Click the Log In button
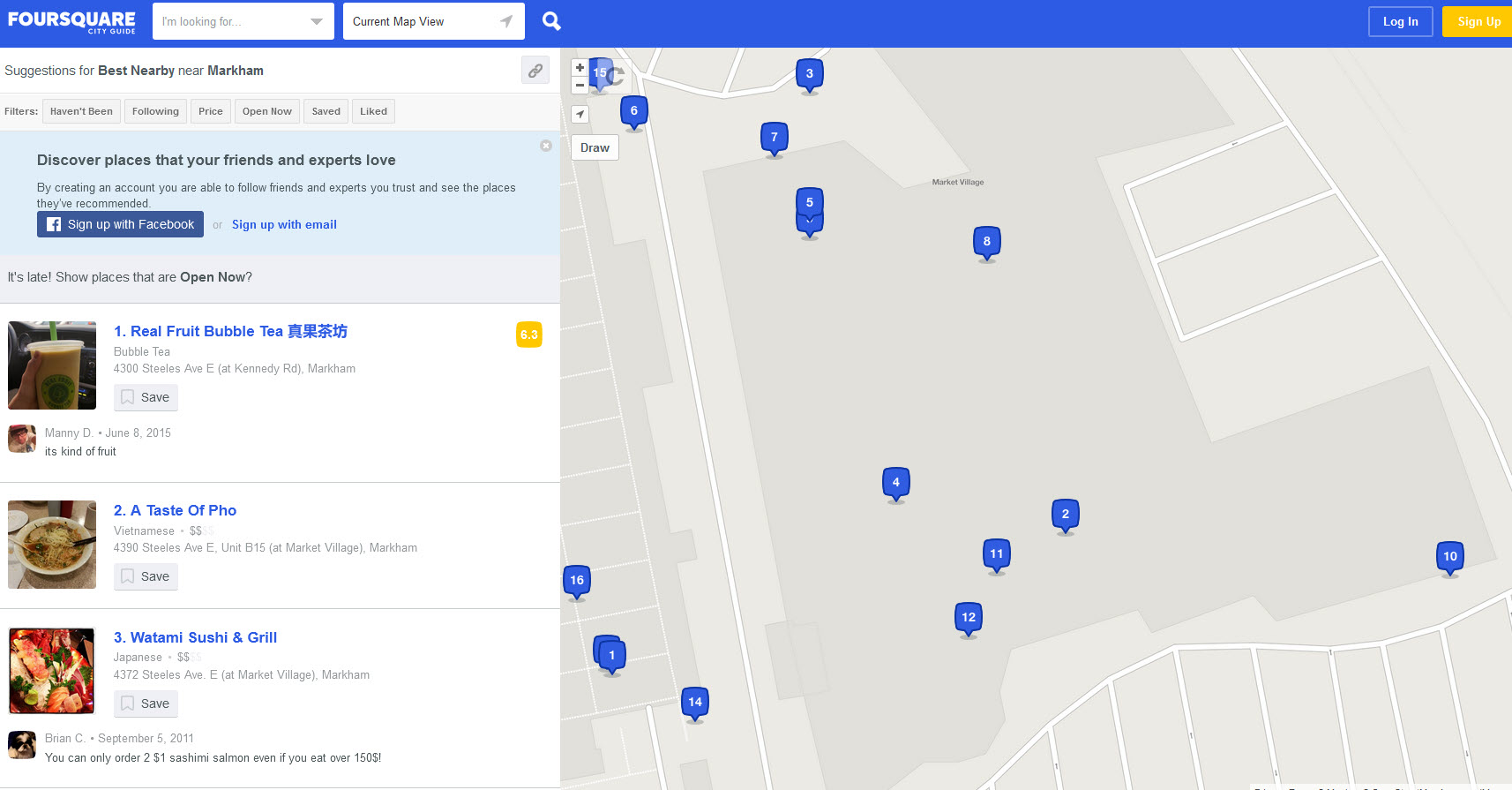 pyautogui.click(x=1400, y=22)
